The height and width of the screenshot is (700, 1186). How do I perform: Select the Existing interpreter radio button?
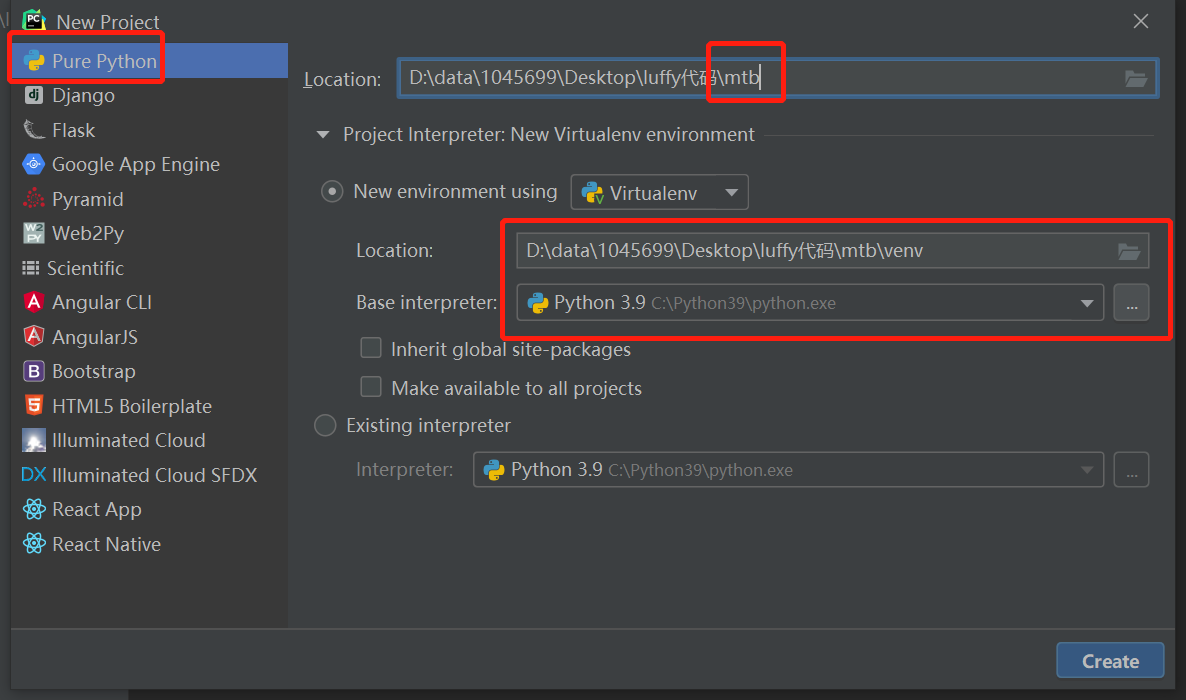tap(325, 426)
